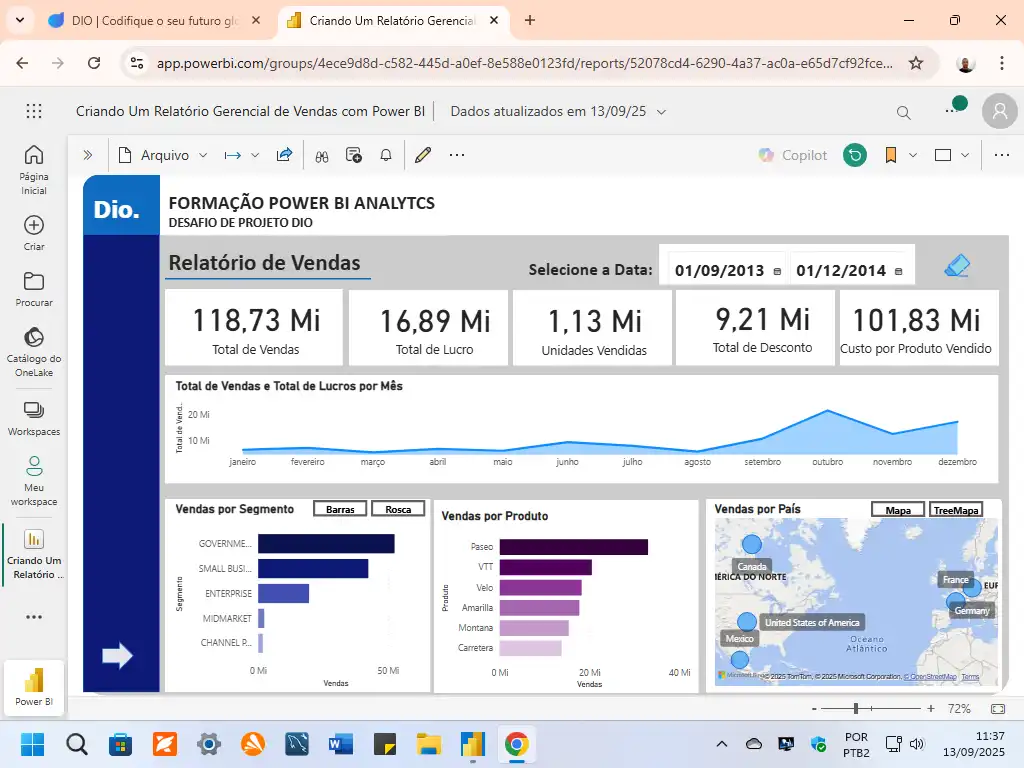Open File Explorer from taskbar

tap(429, 744)
